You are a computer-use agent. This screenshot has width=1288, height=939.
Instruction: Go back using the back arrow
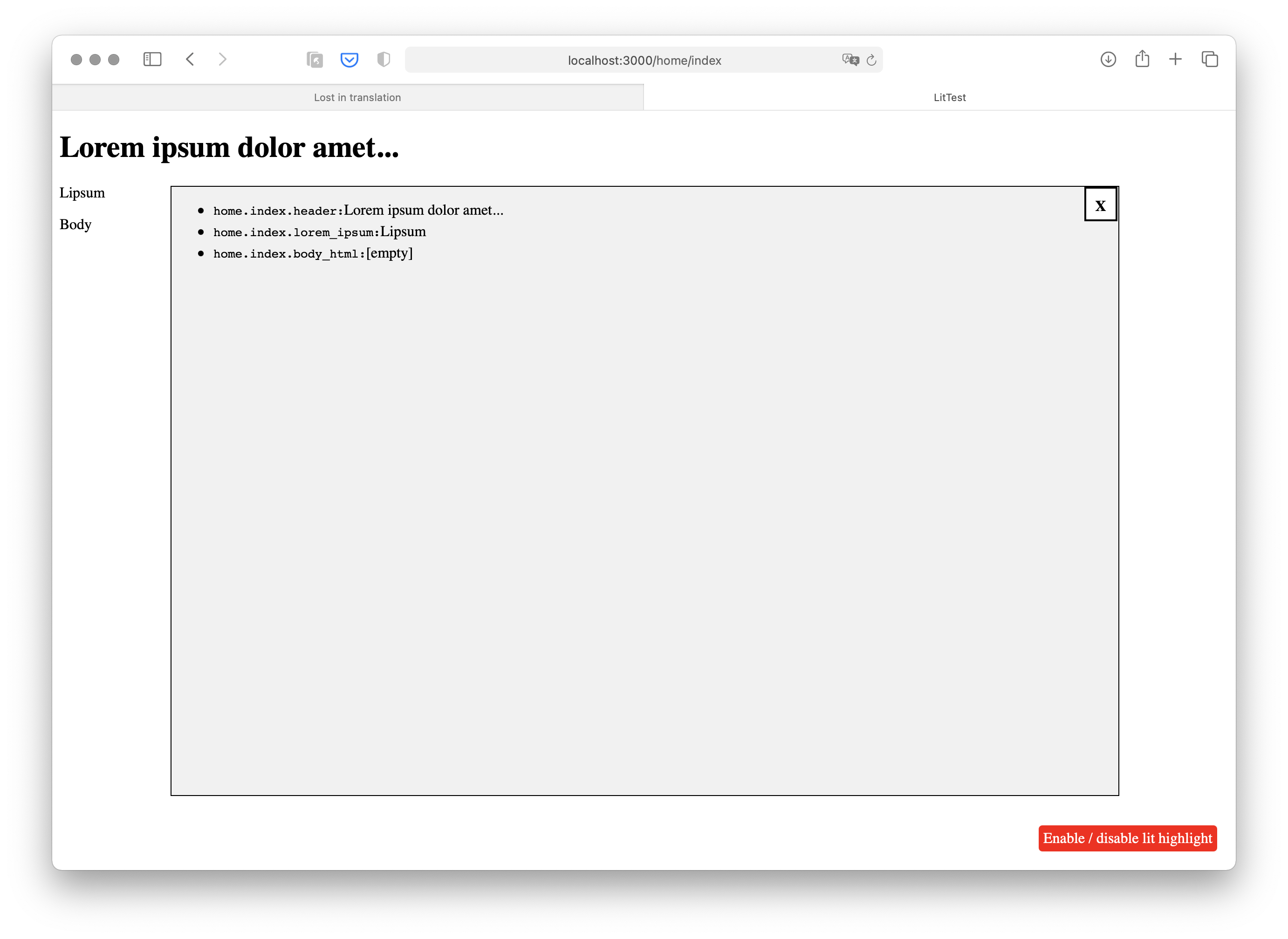coord(191,59)
